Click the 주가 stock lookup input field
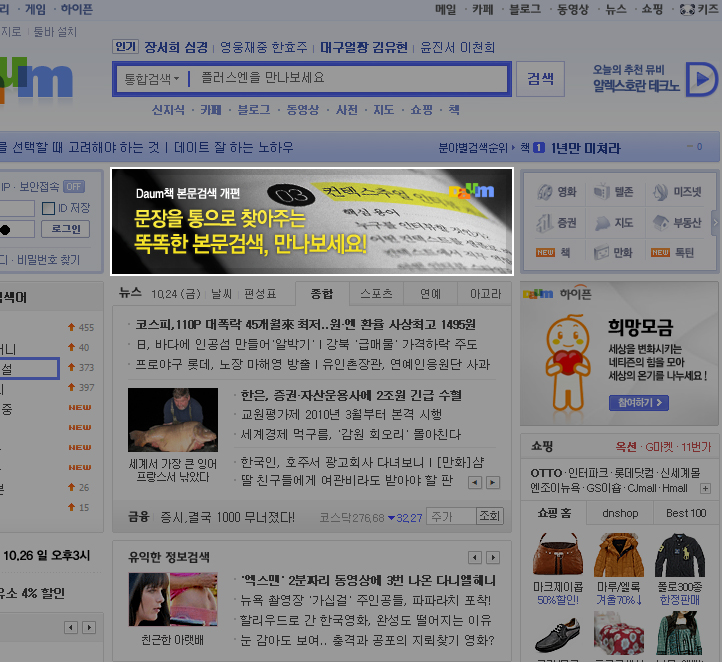Image resolution: width=722 pixels, height=662 pixels. point(450,516)
